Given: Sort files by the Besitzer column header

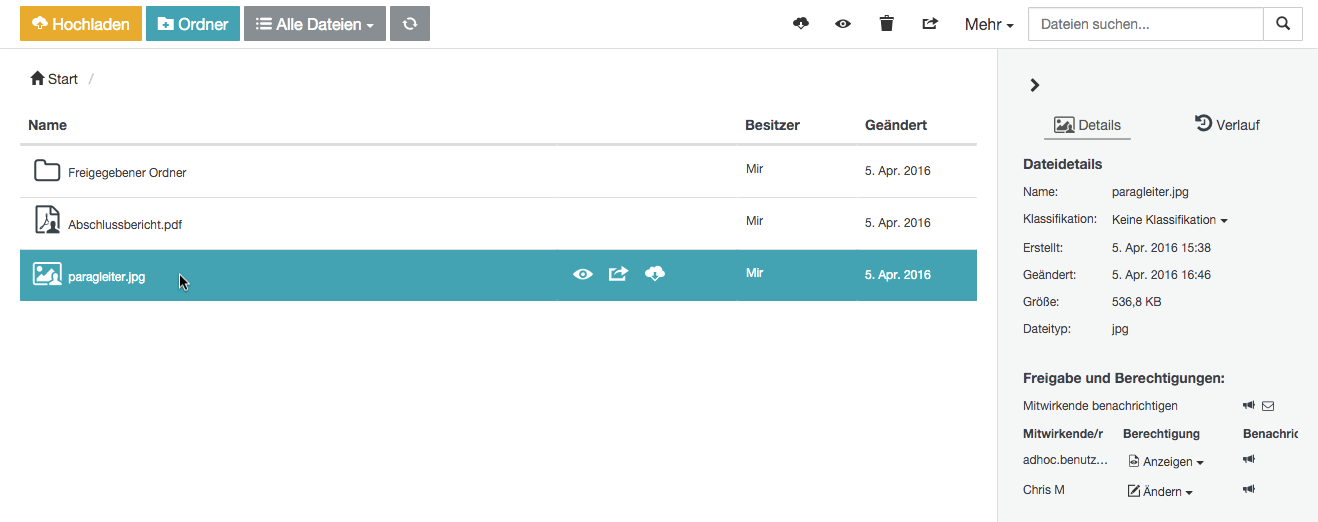Looking at the screenshot, I should (772, 125).
